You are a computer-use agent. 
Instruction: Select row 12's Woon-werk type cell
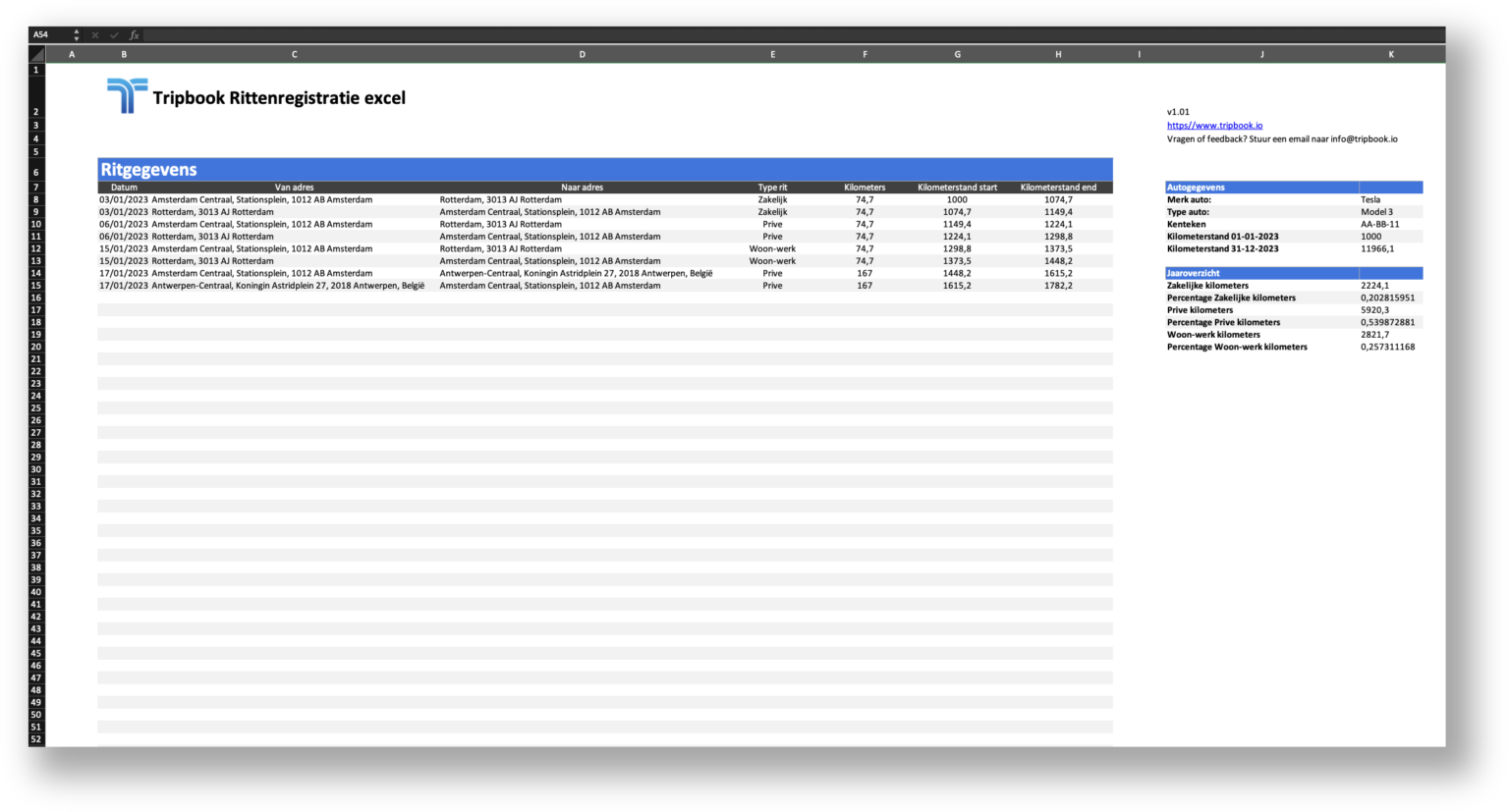coord(772,248)
